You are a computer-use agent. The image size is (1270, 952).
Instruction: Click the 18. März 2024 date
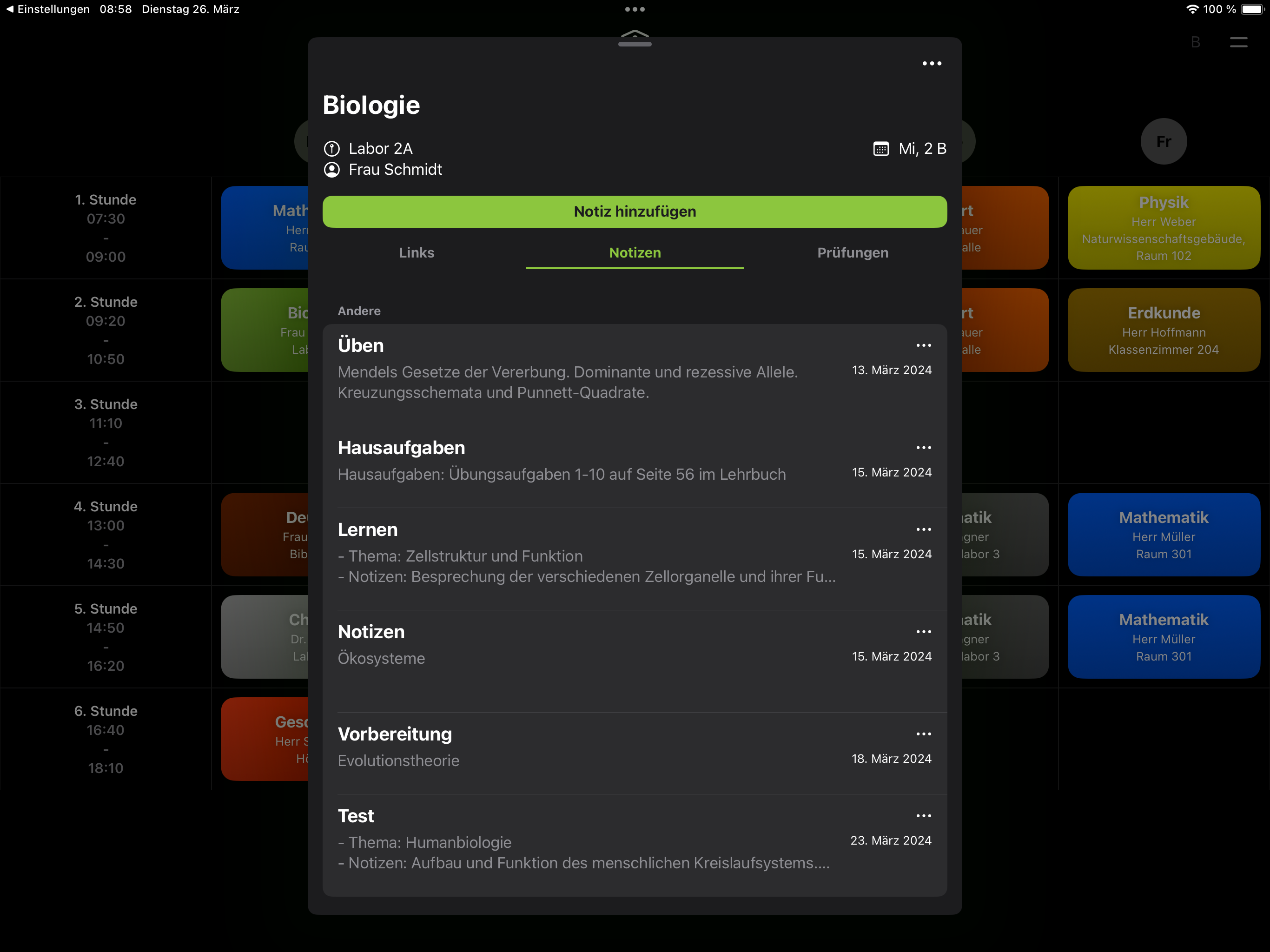[892, 759]
